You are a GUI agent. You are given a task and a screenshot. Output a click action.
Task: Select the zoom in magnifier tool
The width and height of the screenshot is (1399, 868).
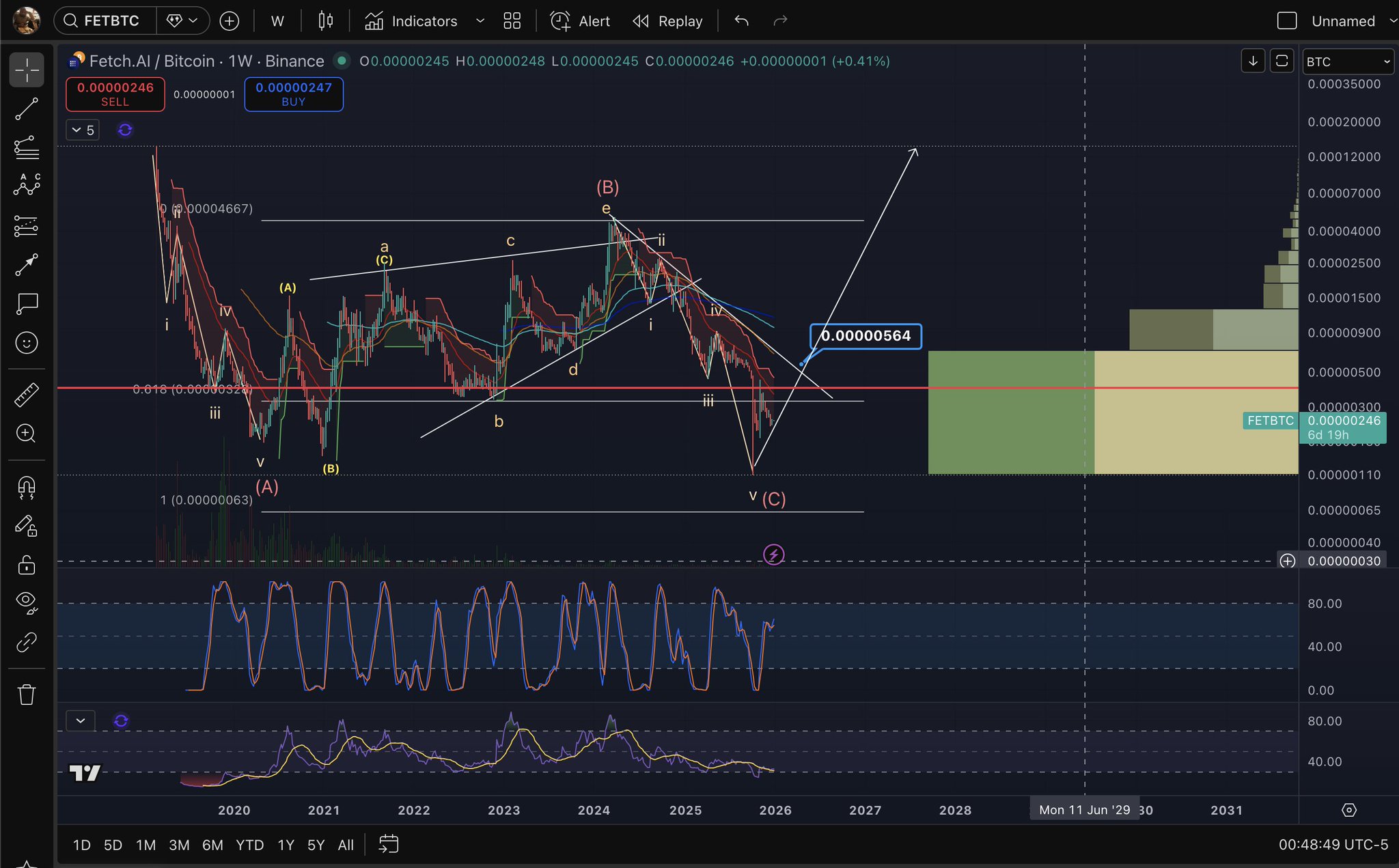[27, 434]
